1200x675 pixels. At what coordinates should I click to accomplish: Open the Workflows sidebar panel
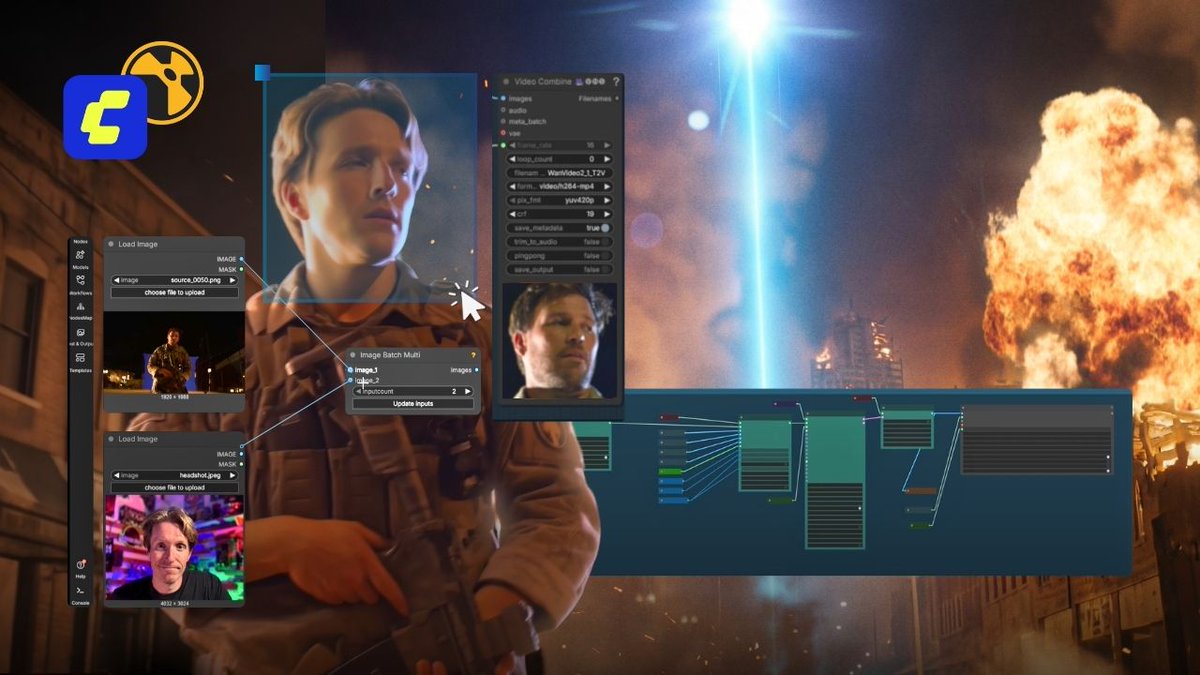[x=80, y=285]
